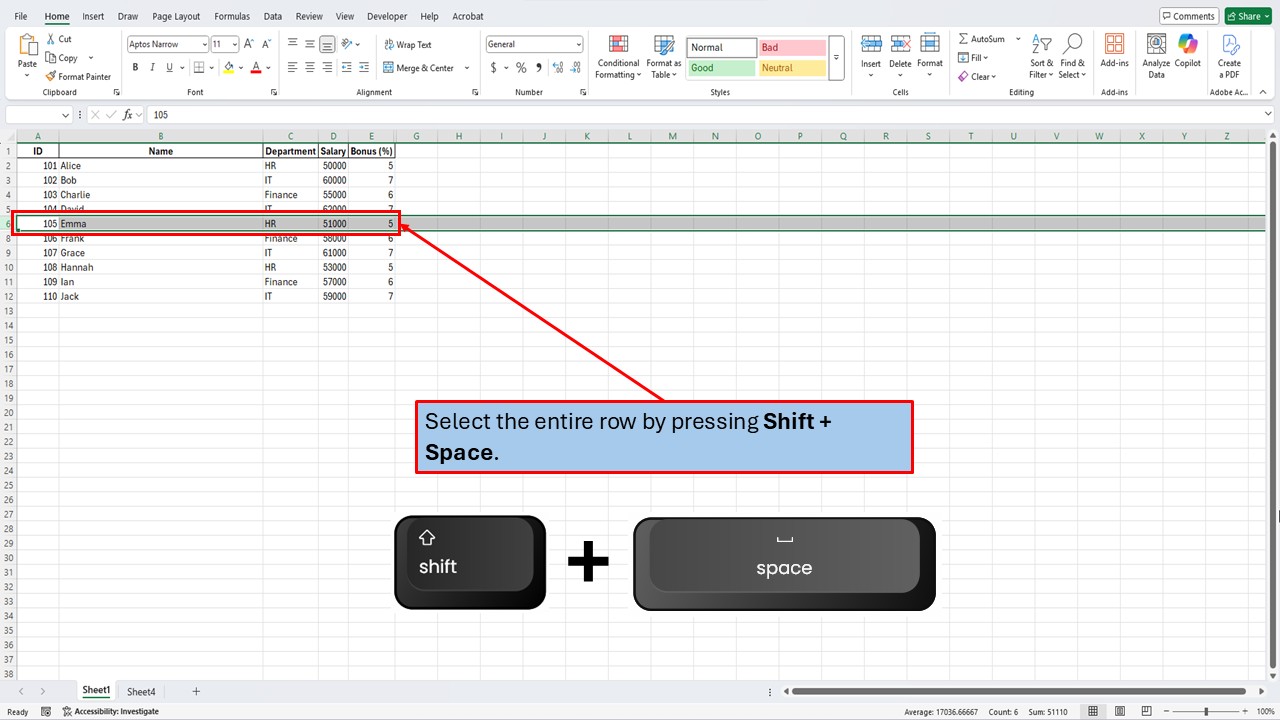
Task: Apply the Format Painter
Action: pyautogui.click(x=78, y=76)
